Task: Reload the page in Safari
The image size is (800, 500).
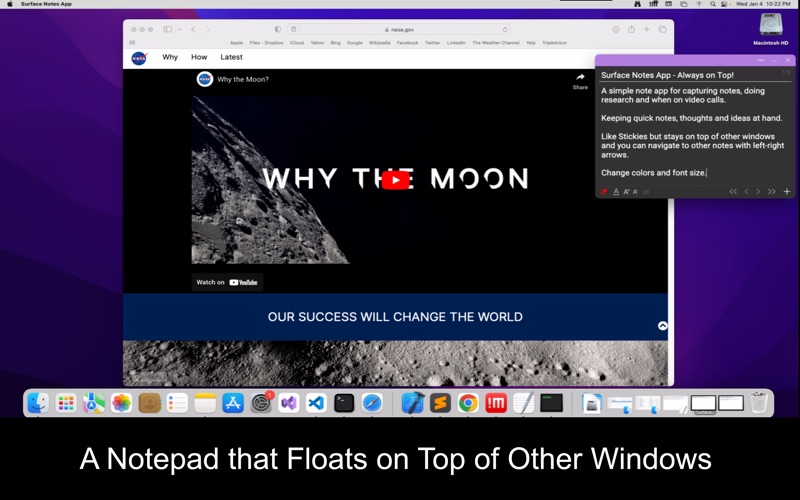Action: click(x=505, y=30)
